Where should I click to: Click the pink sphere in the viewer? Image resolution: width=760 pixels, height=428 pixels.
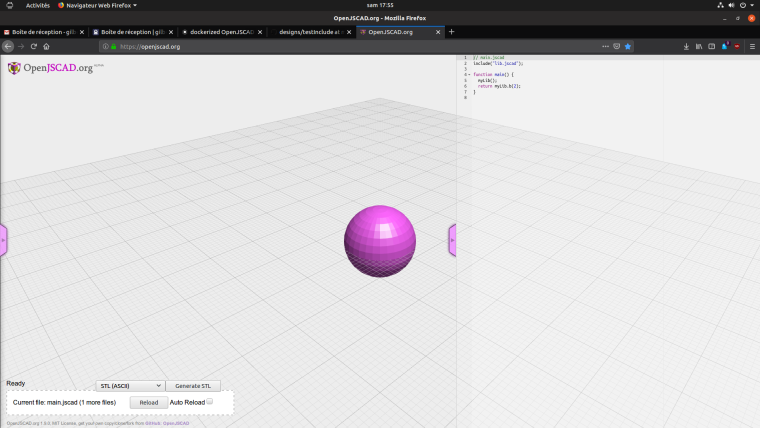[x=380, y=241]
